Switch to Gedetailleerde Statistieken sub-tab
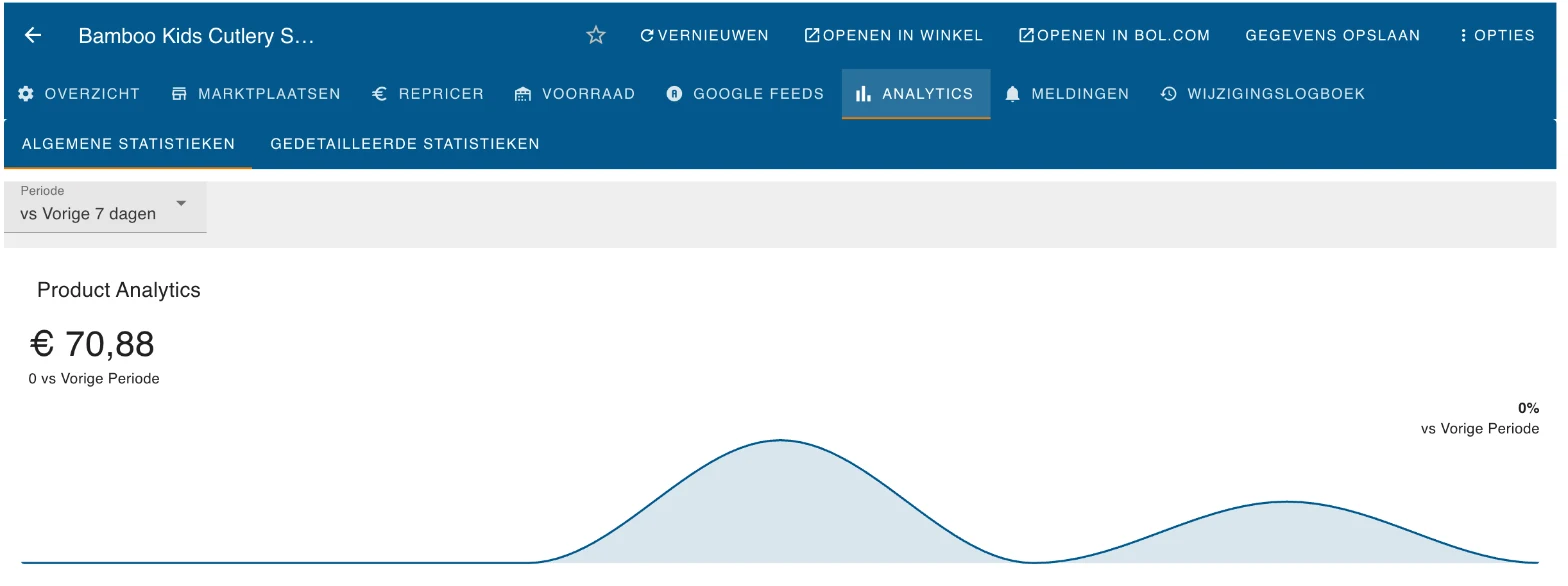 click(x=405, y=144)
